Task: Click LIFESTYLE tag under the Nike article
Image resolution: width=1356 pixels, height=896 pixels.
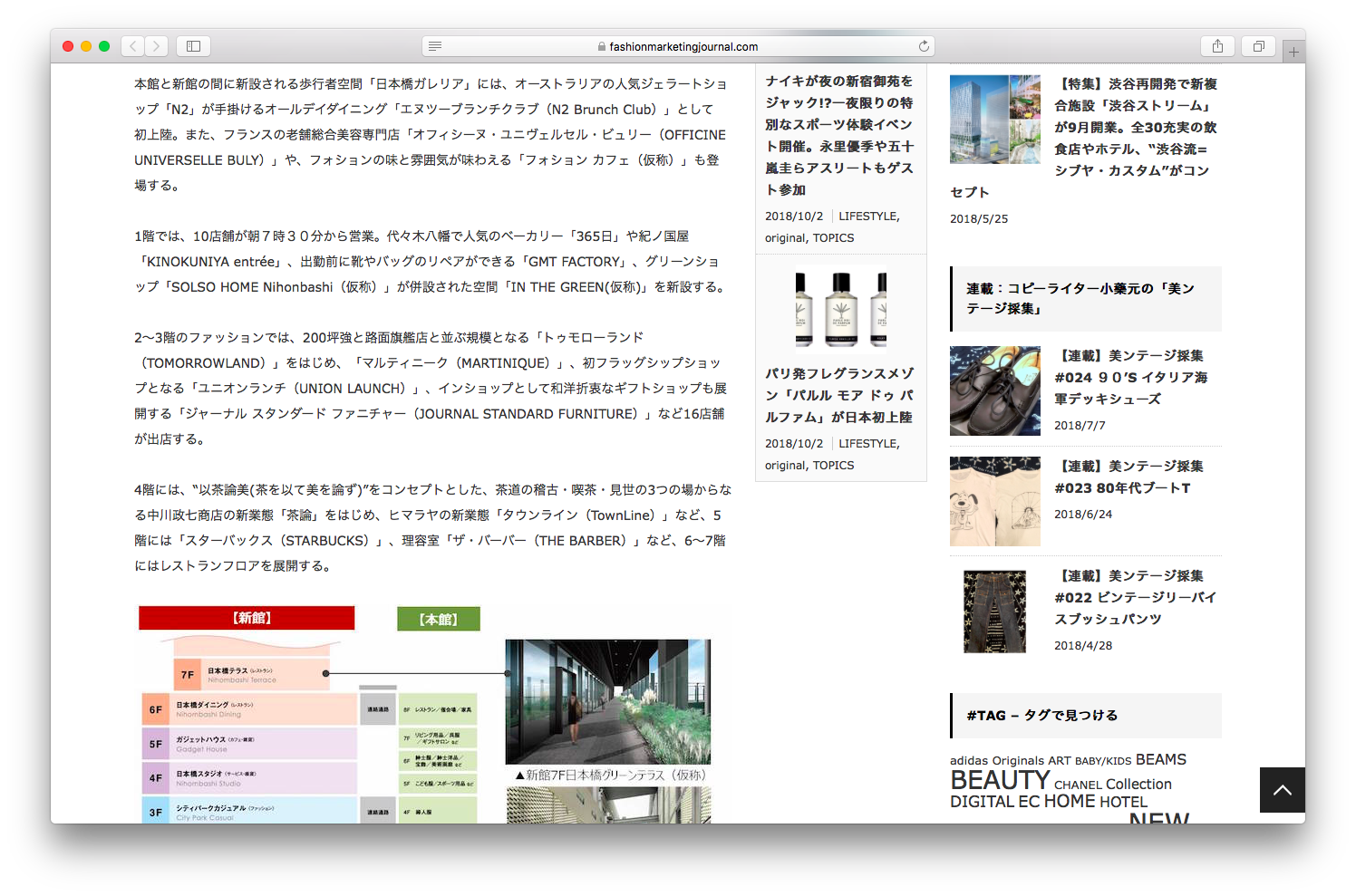Action: tap(867, 216)
